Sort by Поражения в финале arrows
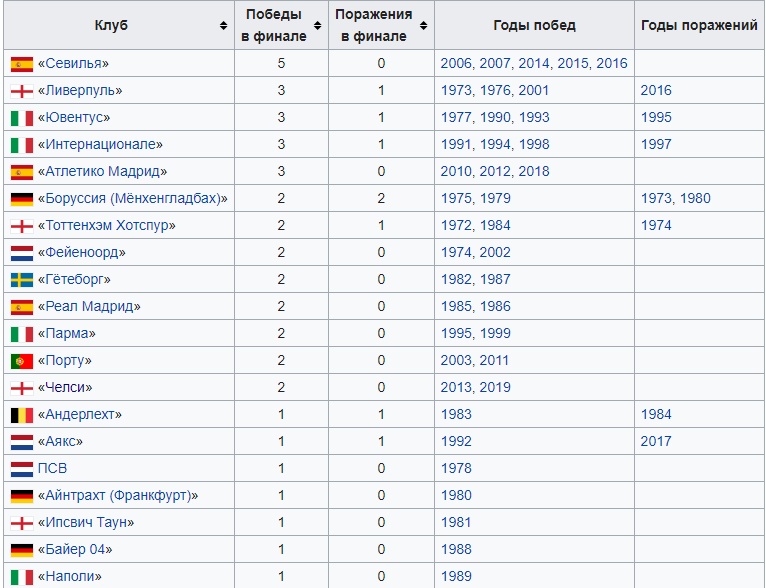The width and height of the screenshot is (766, 588). (424, 25)
